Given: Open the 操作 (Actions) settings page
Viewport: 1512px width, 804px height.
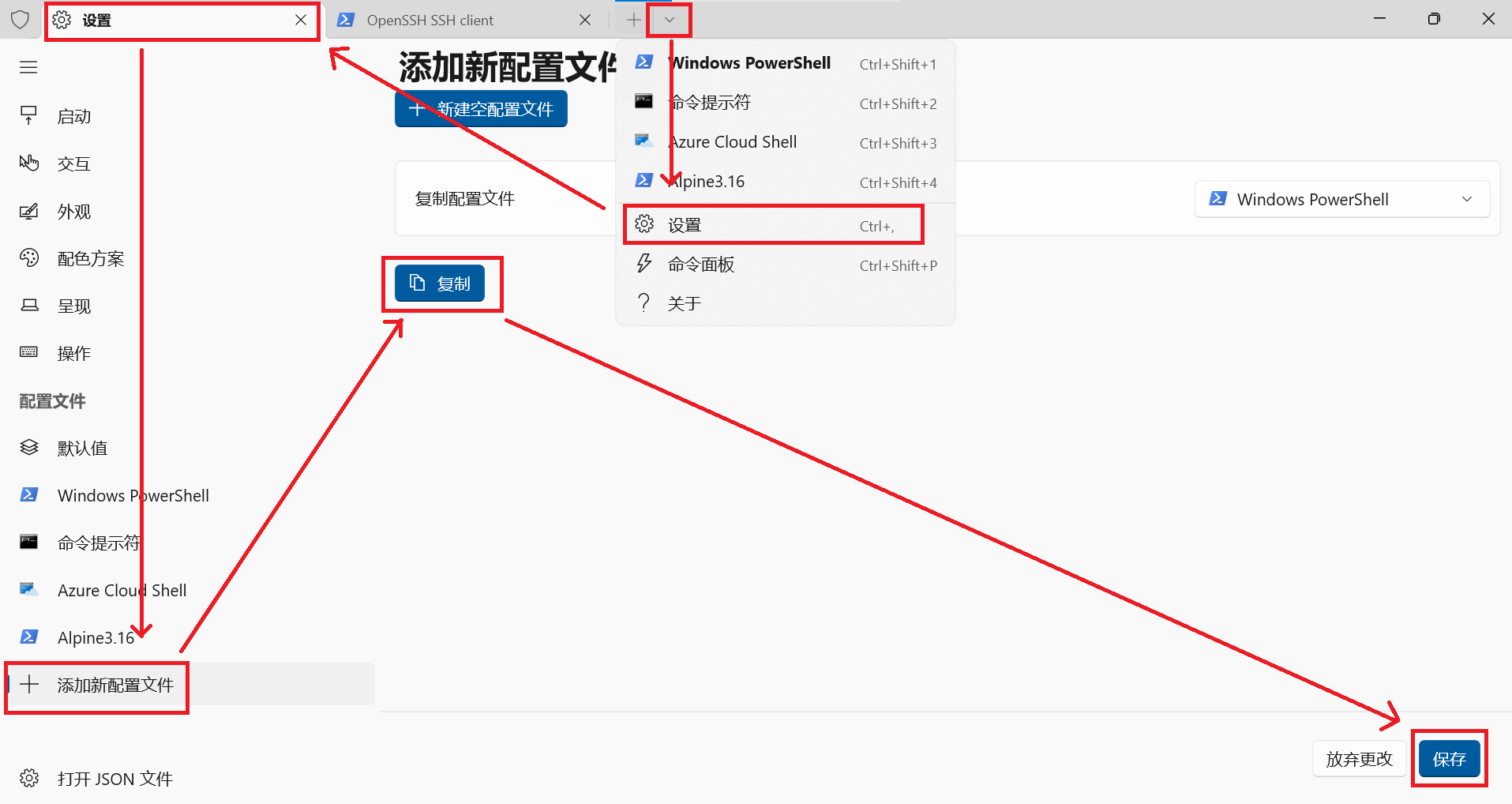Looking at the screenshot, I should 73,354.
